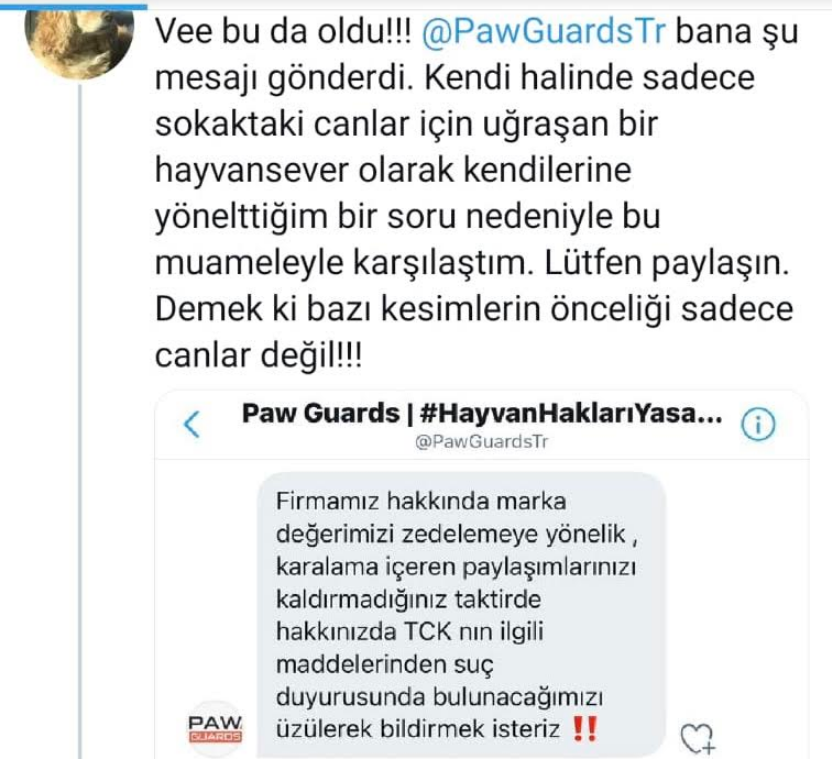Tap the heart reaction icon beside the message
The image size is (832, 759).
(697, 738)
